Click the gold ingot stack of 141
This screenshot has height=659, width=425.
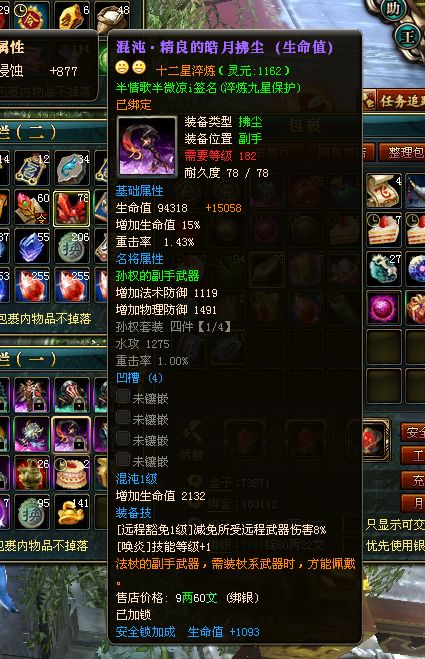coord(71,512)
